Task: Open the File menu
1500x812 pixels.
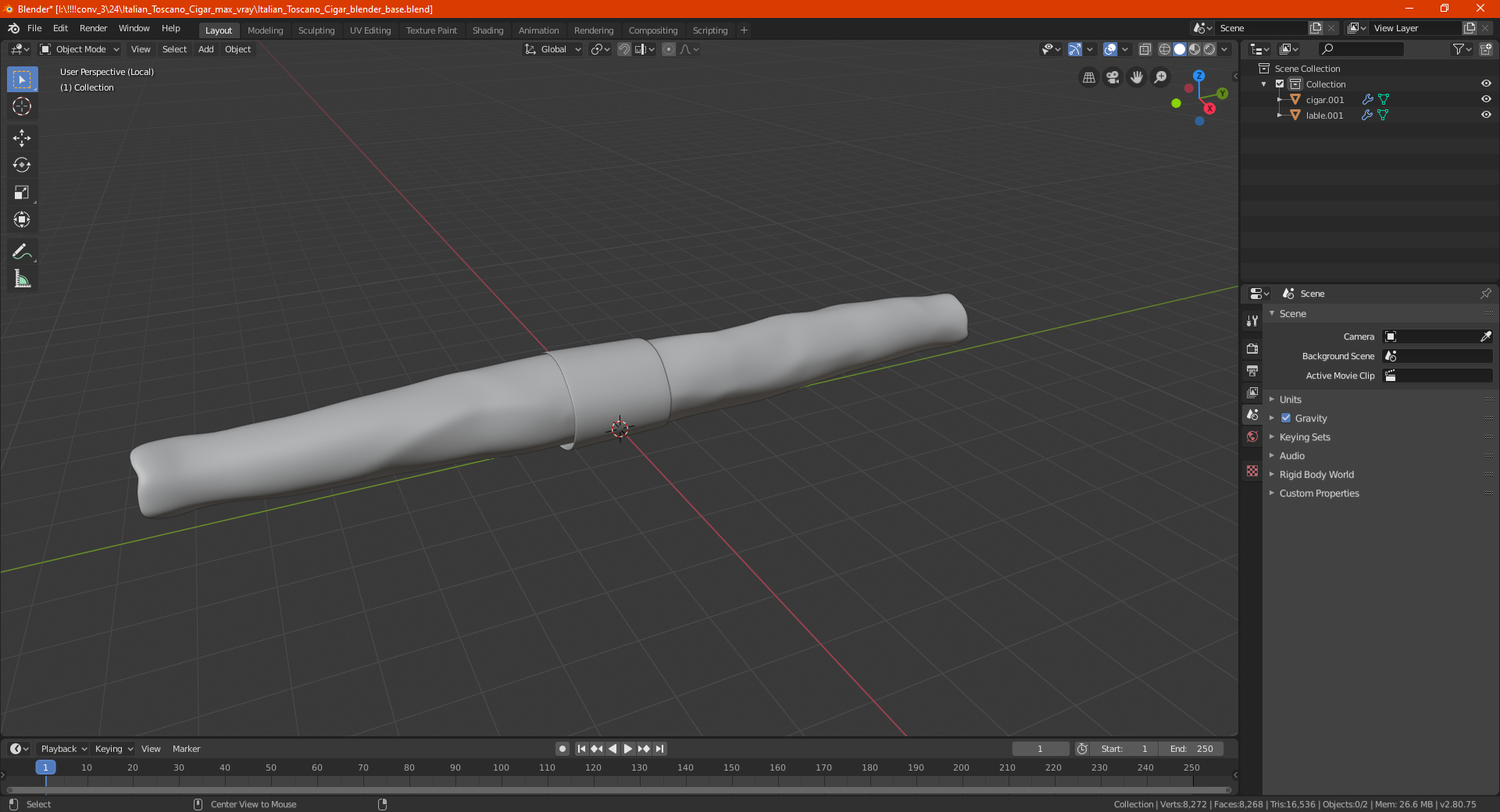Action: click(34, 28)
